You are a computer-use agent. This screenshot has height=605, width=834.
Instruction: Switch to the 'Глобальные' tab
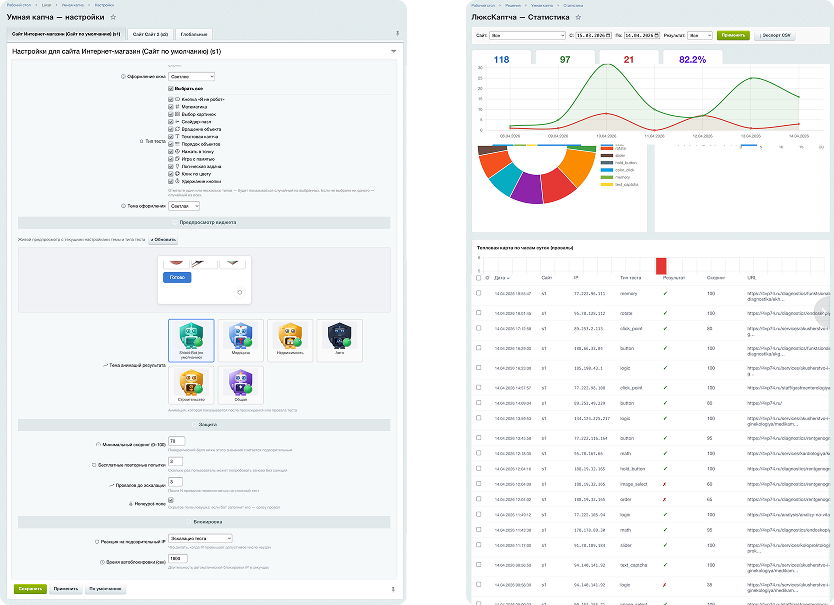(x=196, y=34)
